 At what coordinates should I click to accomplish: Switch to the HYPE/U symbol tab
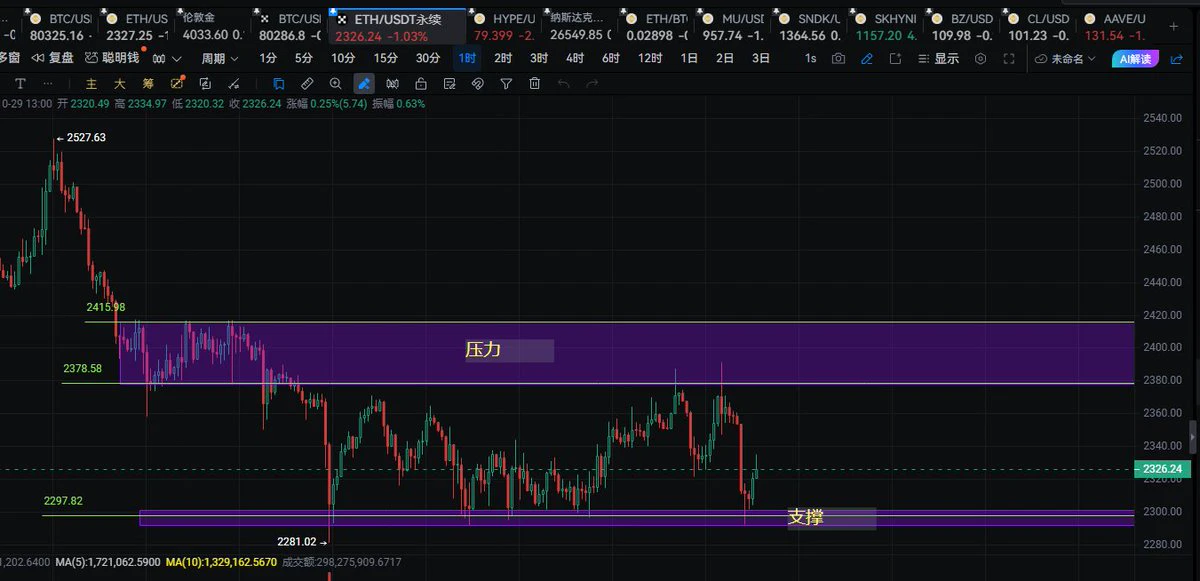[504, 27]
